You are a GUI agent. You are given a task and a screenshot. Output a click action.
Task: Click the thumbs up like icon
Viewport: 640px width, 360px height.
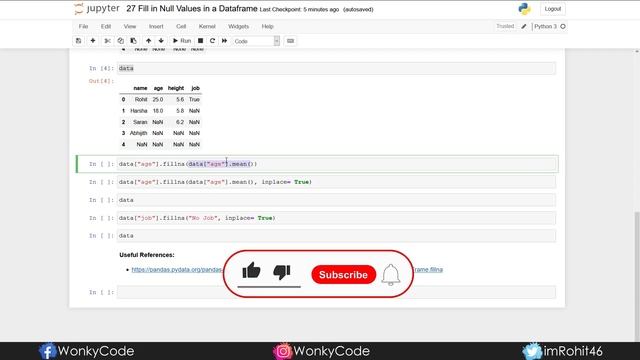251,271
